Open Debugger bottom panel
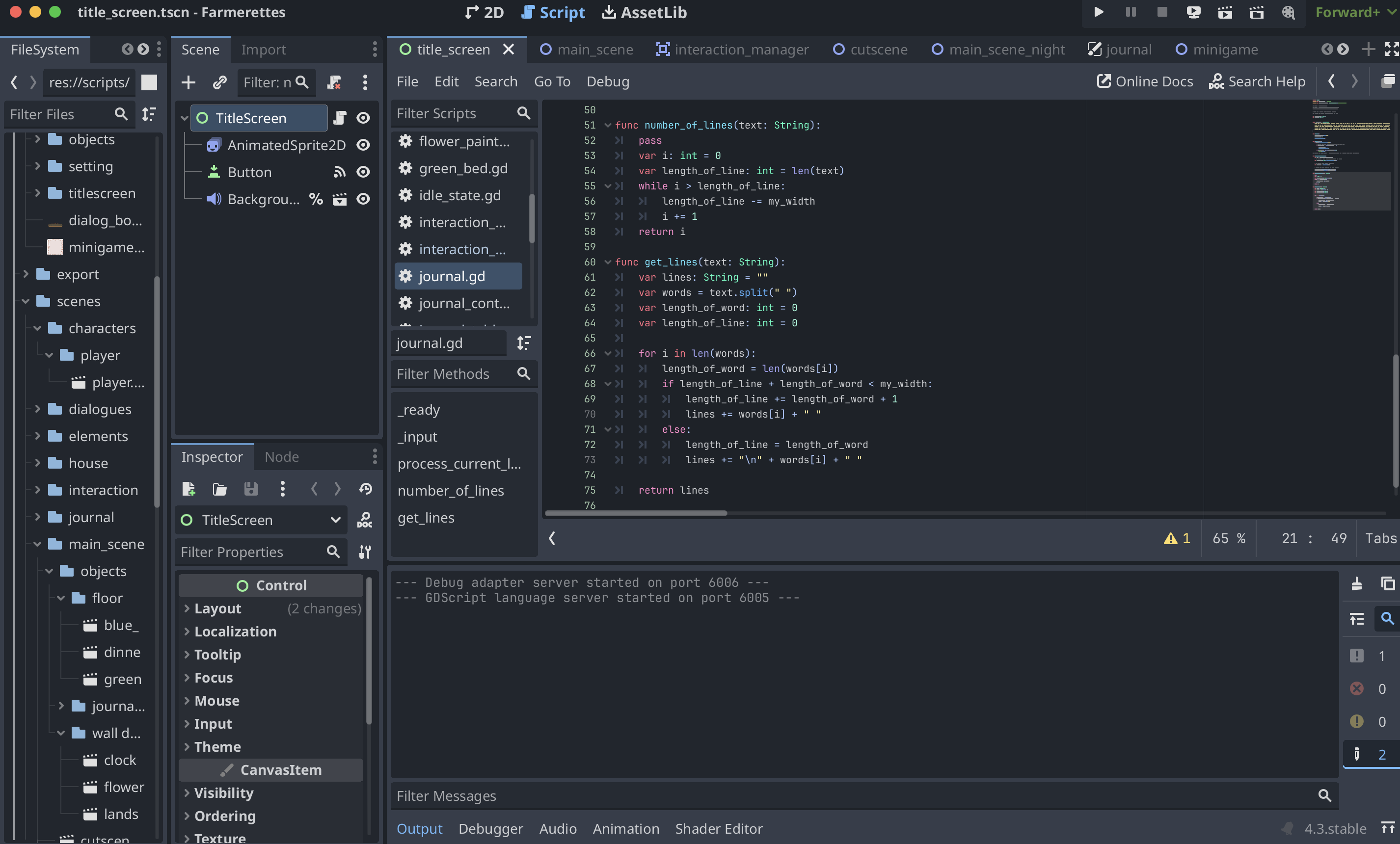The height and width of the screenshot is (844, 1400). (490, 829)
